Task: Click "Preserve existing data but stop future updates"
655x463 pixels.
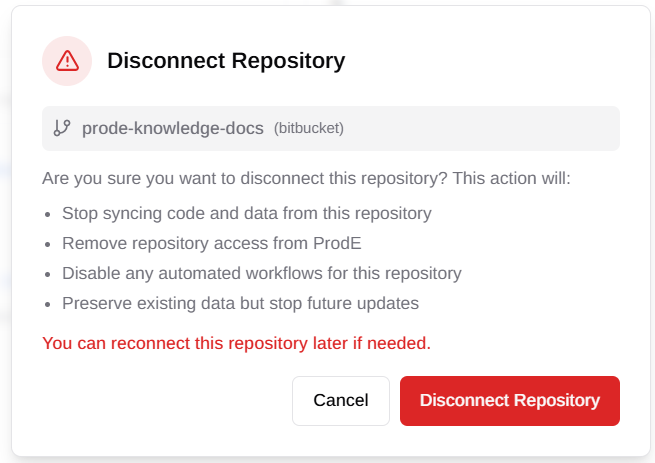Action: (x=241, y=304)
